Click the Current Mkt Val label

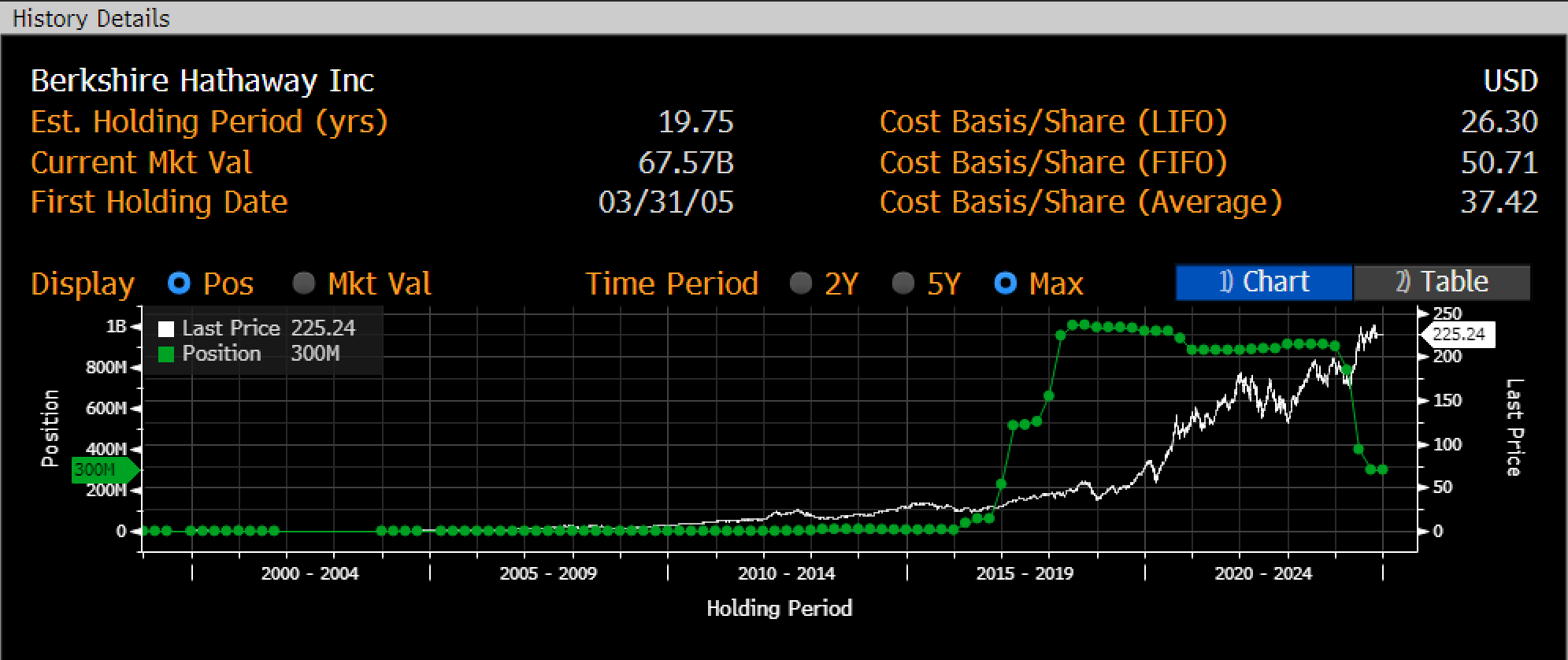[142, 162]
